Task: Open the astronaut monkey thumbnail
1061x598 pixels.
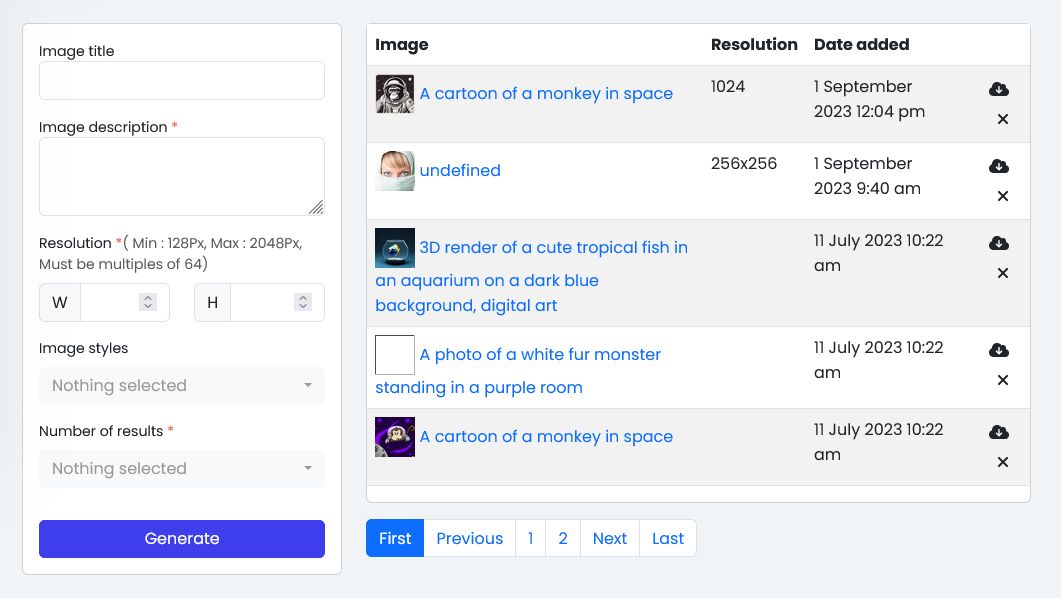Action: click(395, 94)
